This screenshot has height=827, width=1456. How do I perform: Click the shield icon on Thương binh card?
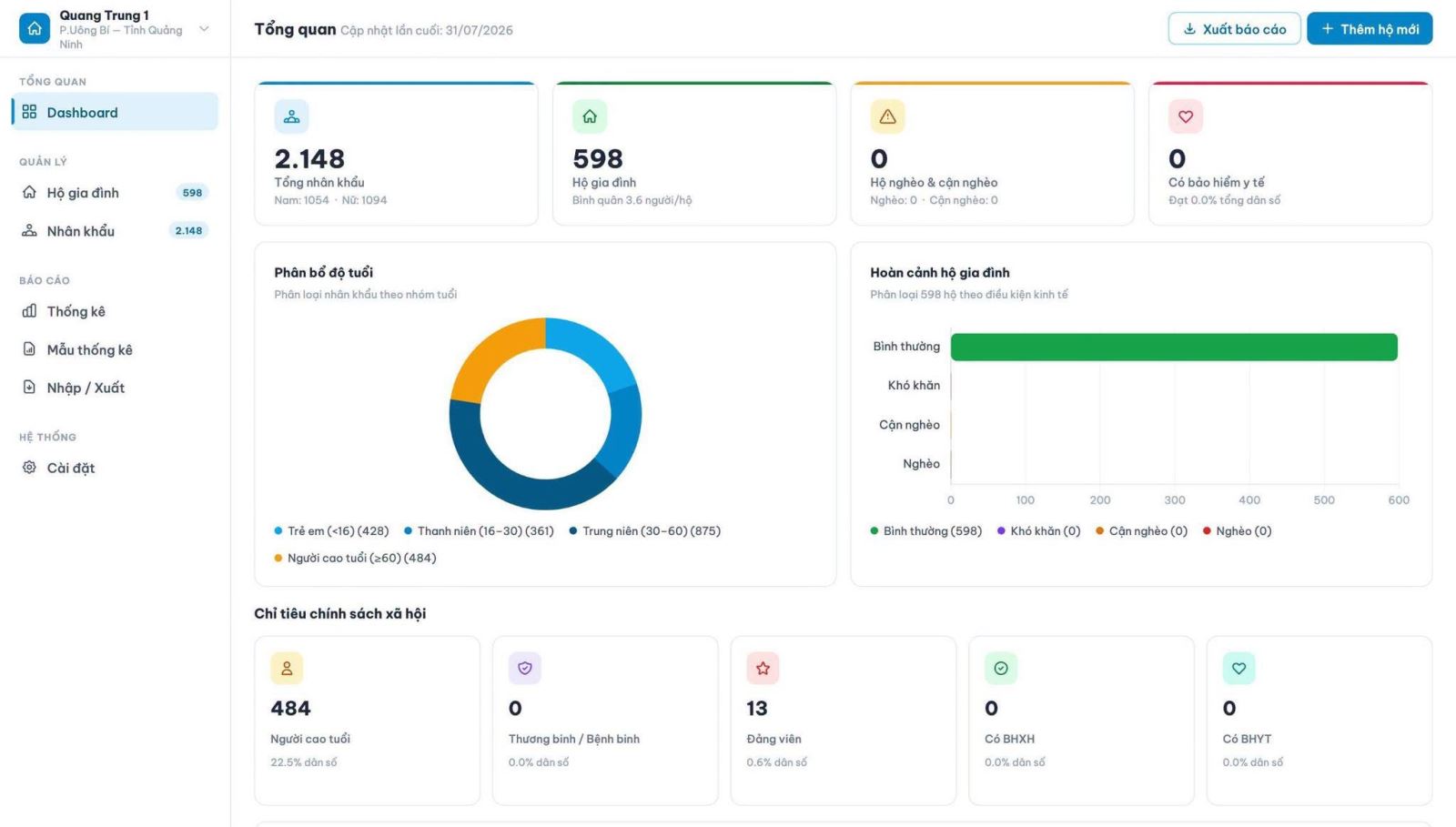pos(525,669)
